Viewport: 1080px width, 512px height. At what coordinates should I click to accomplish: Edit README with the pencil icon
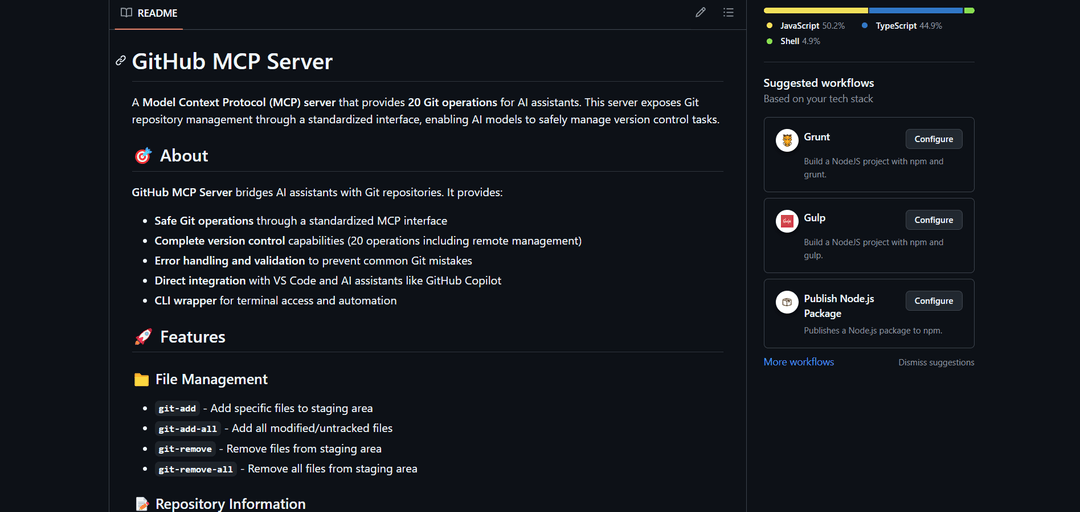tap(700, 12)
